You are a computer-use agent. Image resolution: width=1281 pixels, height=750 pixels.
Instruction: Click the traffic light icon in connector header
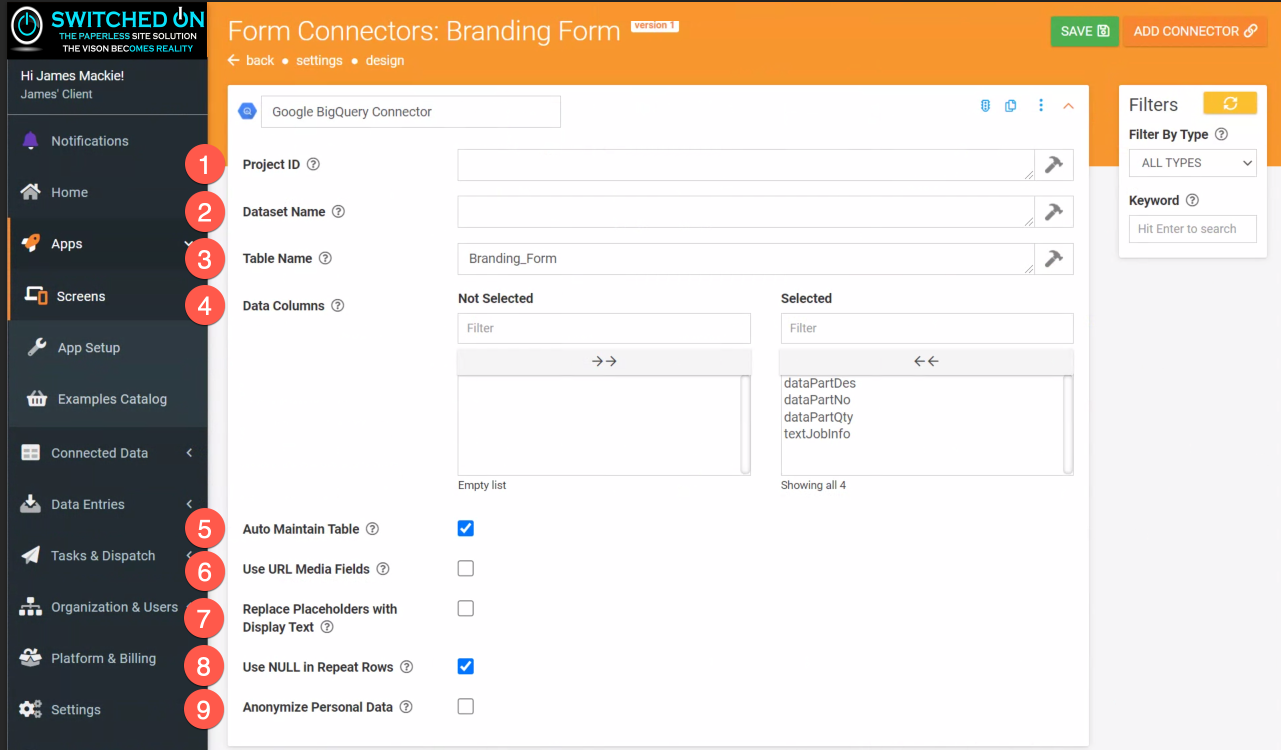click(x=985, y=106)
